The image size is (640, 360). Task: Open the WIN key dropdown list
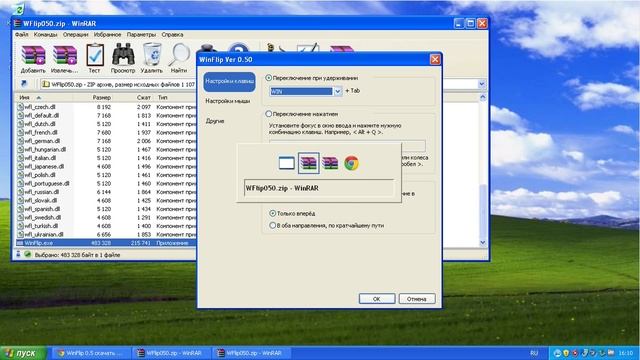point(338,91)
